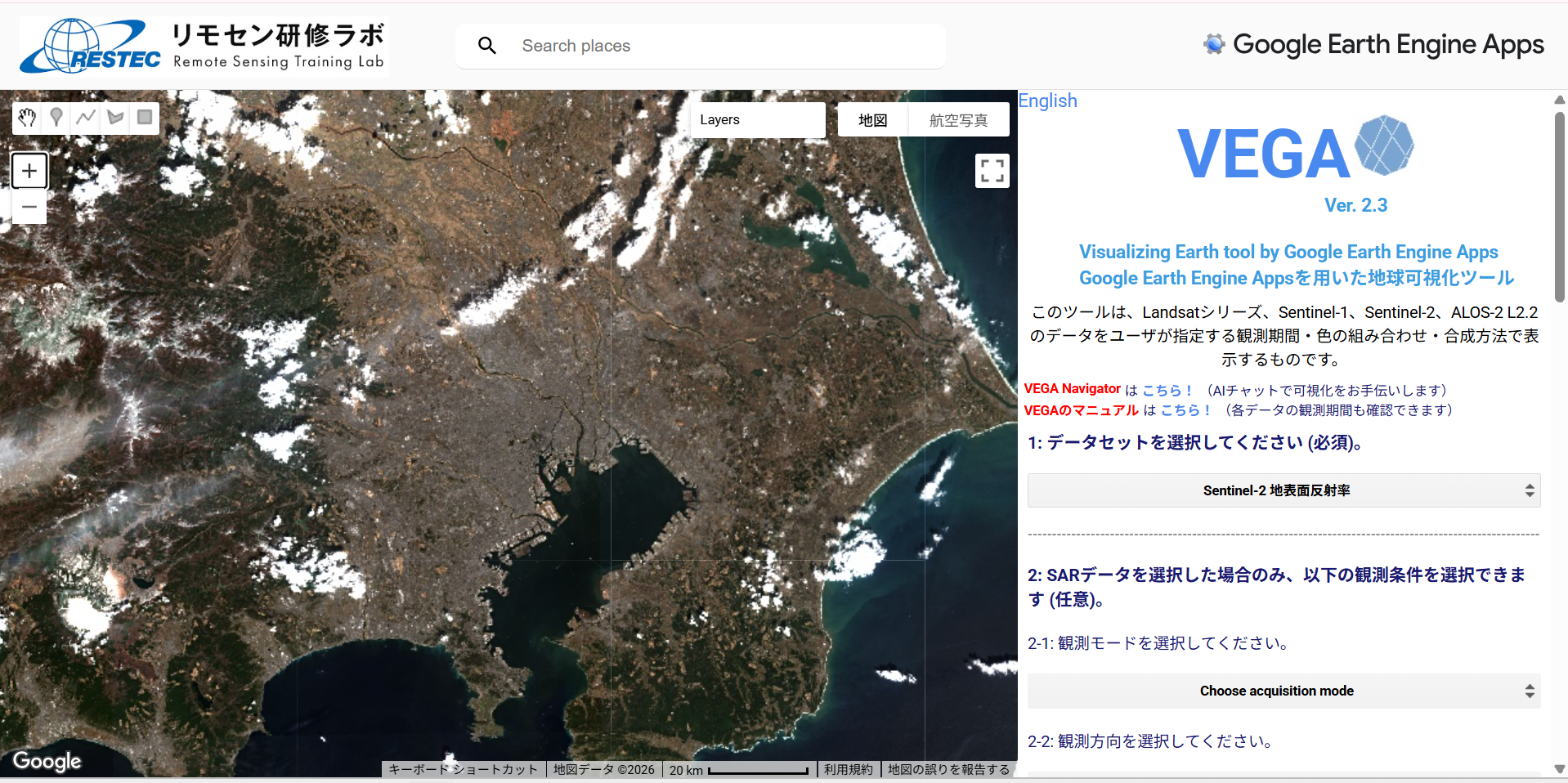The image size is (1568, 783).
Task: Click the side panel scrollbar down arrow
Action: pyautogui.click(x=1559, y=769)
